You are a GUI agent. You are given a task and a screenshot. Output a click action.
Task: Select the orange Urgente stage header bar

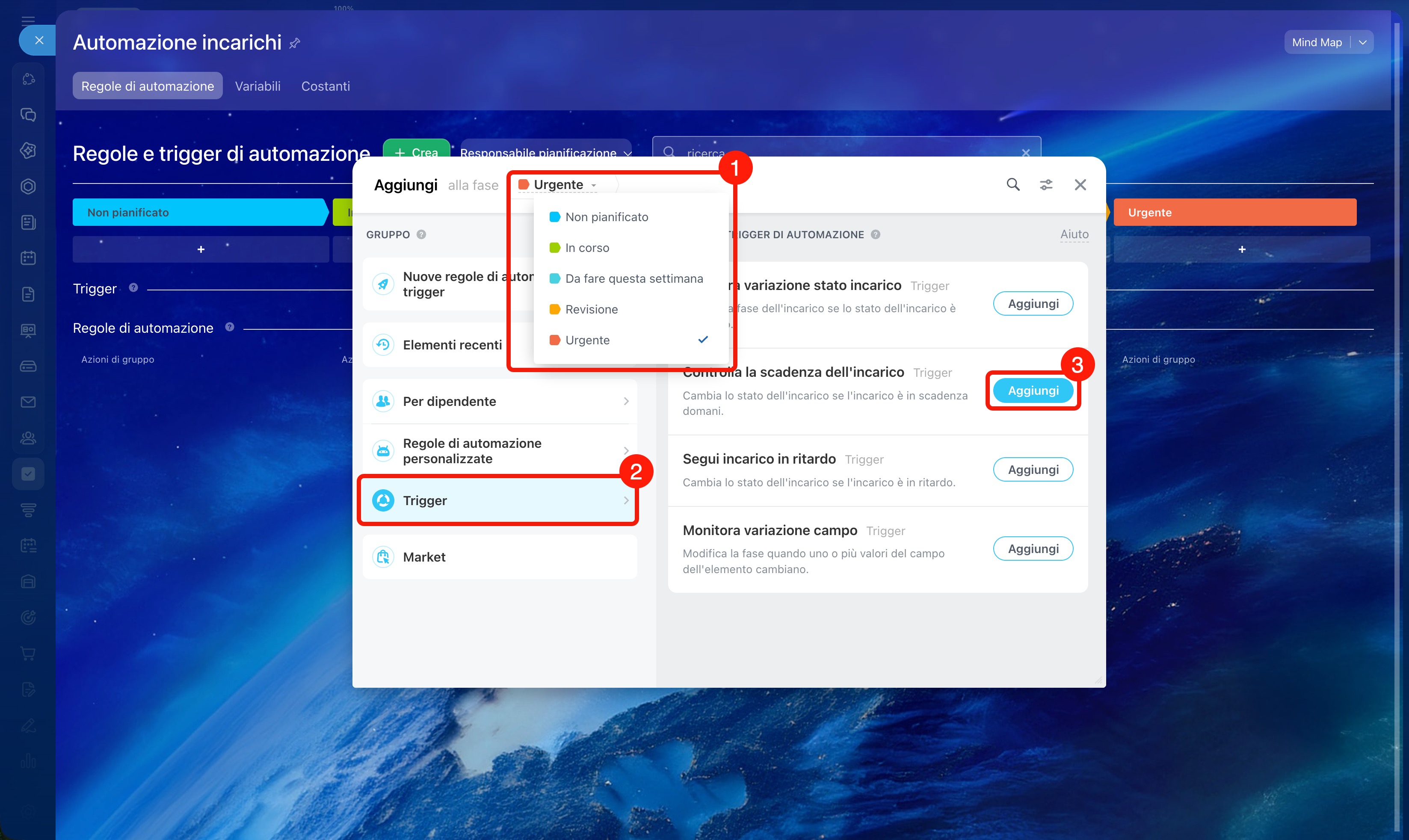[1235, 212]
